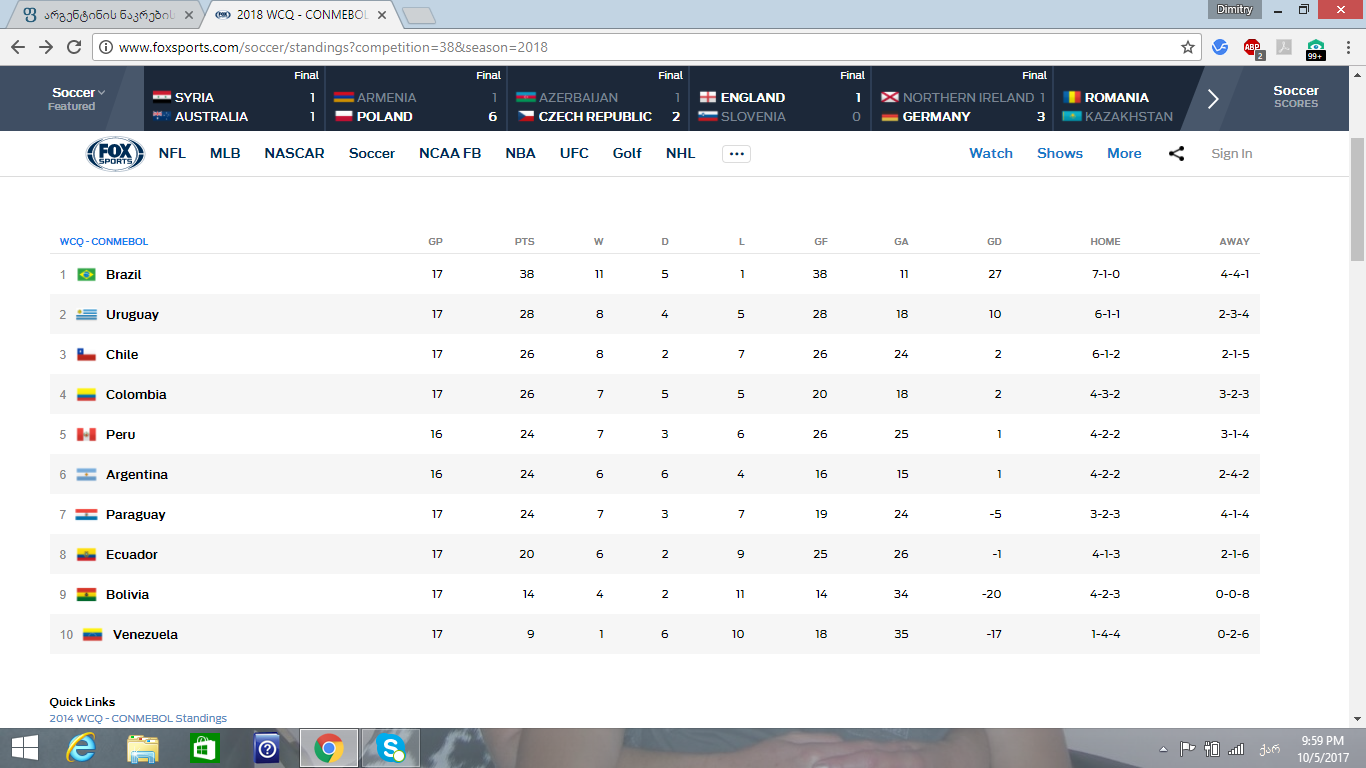1366x768 pixels.
Task: Close the 2018 WCQ - CONMEBOL tab
Action: tap(381, 15)
